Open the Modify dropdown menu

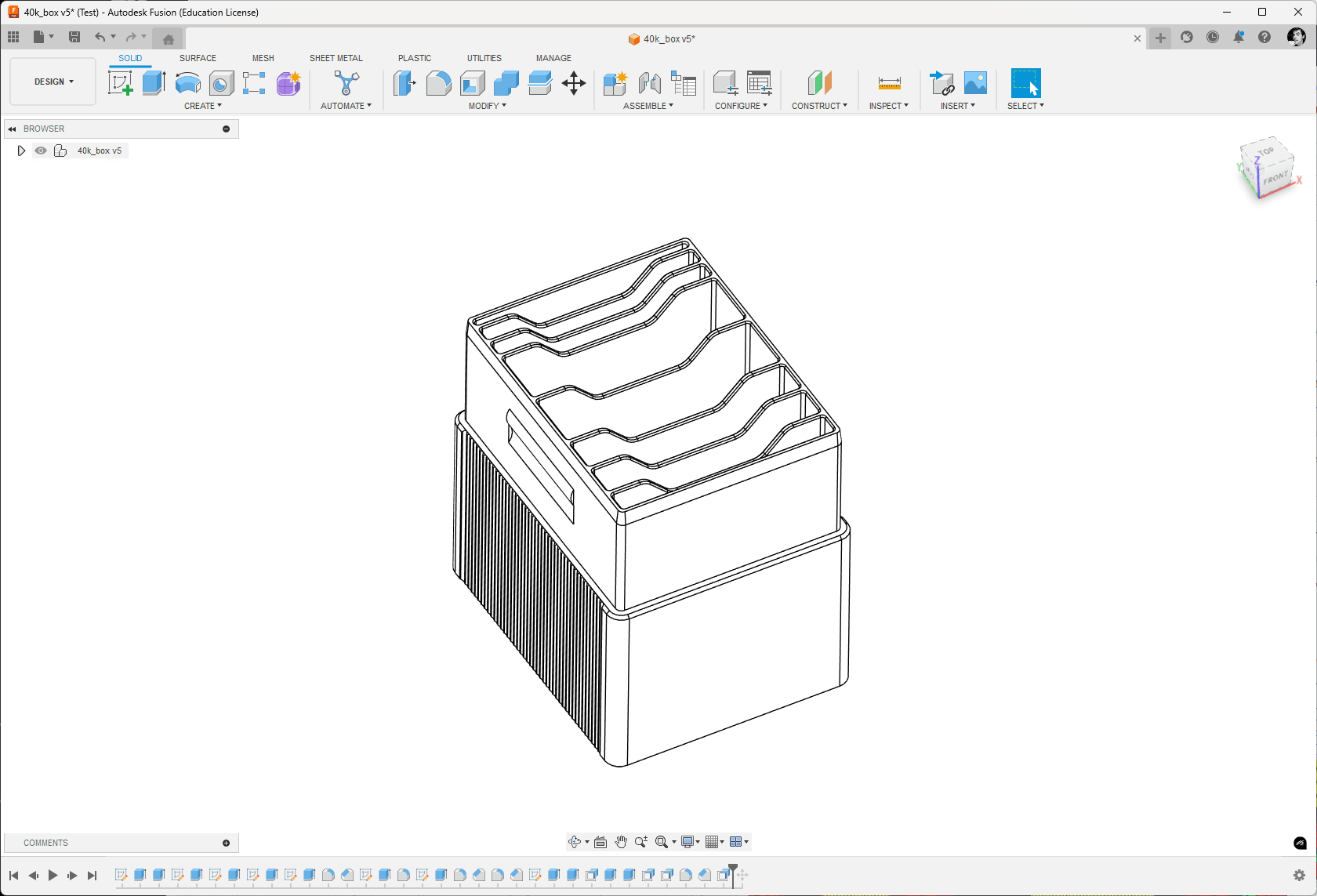pos(488,106)
